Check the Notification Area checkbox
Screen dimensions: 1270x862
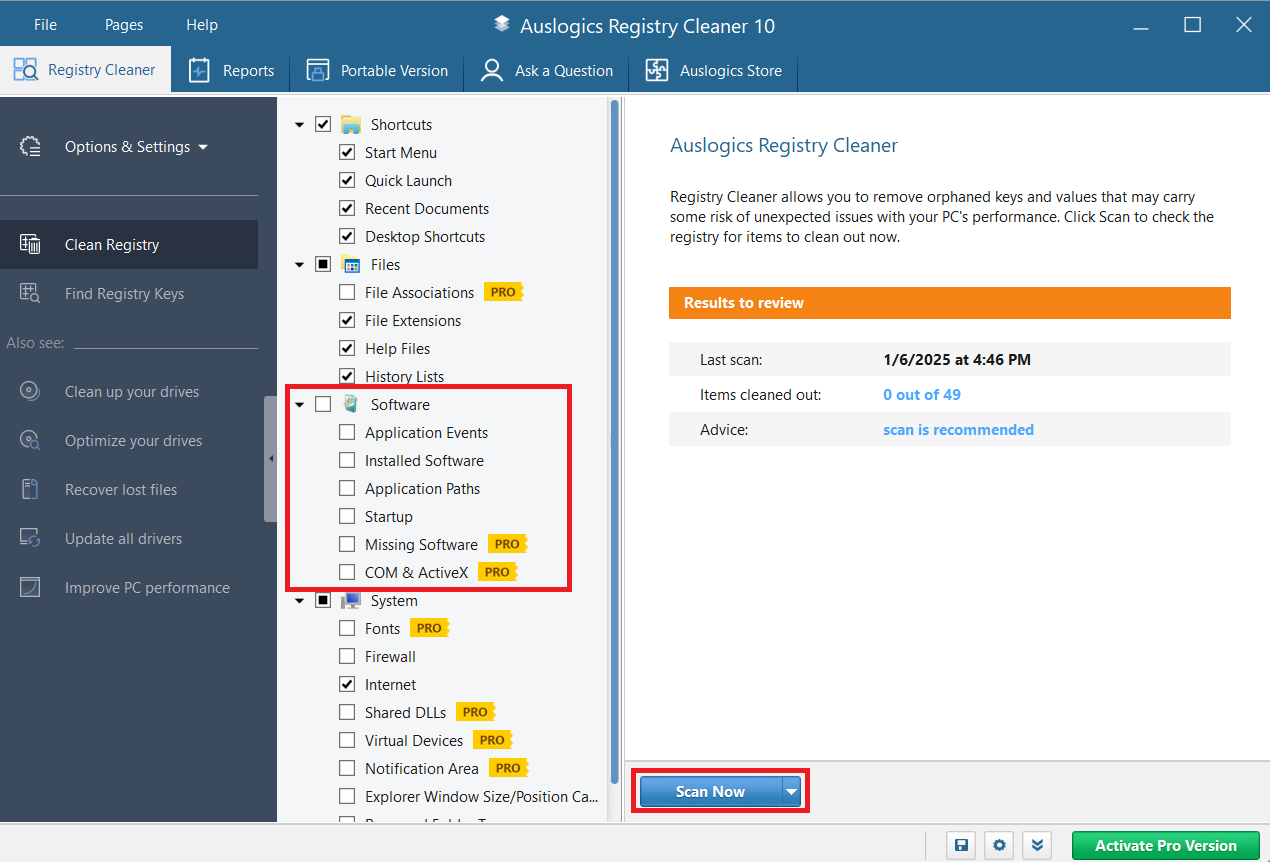tap(347, 769)
